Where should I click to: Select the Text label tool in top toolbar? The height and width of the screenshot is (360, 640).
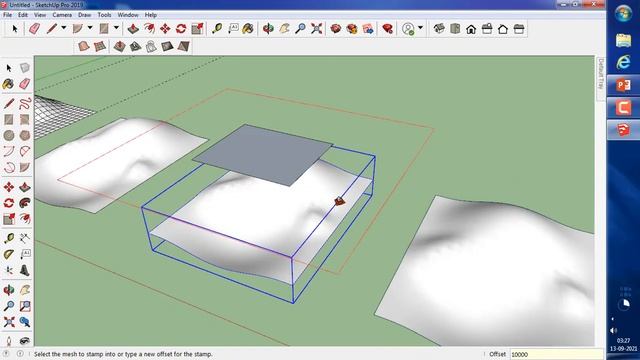coord(233,29)
